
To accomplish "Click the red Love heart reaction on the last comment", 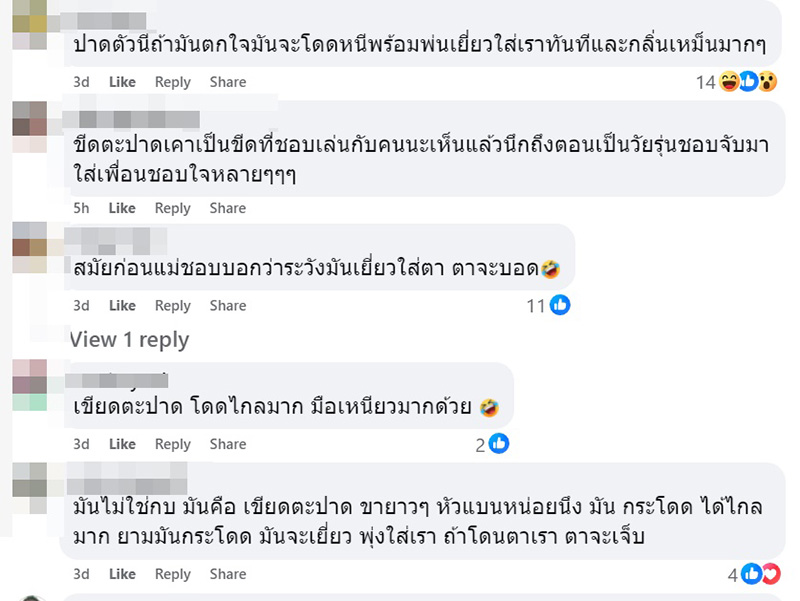I will tap(770, 574).
